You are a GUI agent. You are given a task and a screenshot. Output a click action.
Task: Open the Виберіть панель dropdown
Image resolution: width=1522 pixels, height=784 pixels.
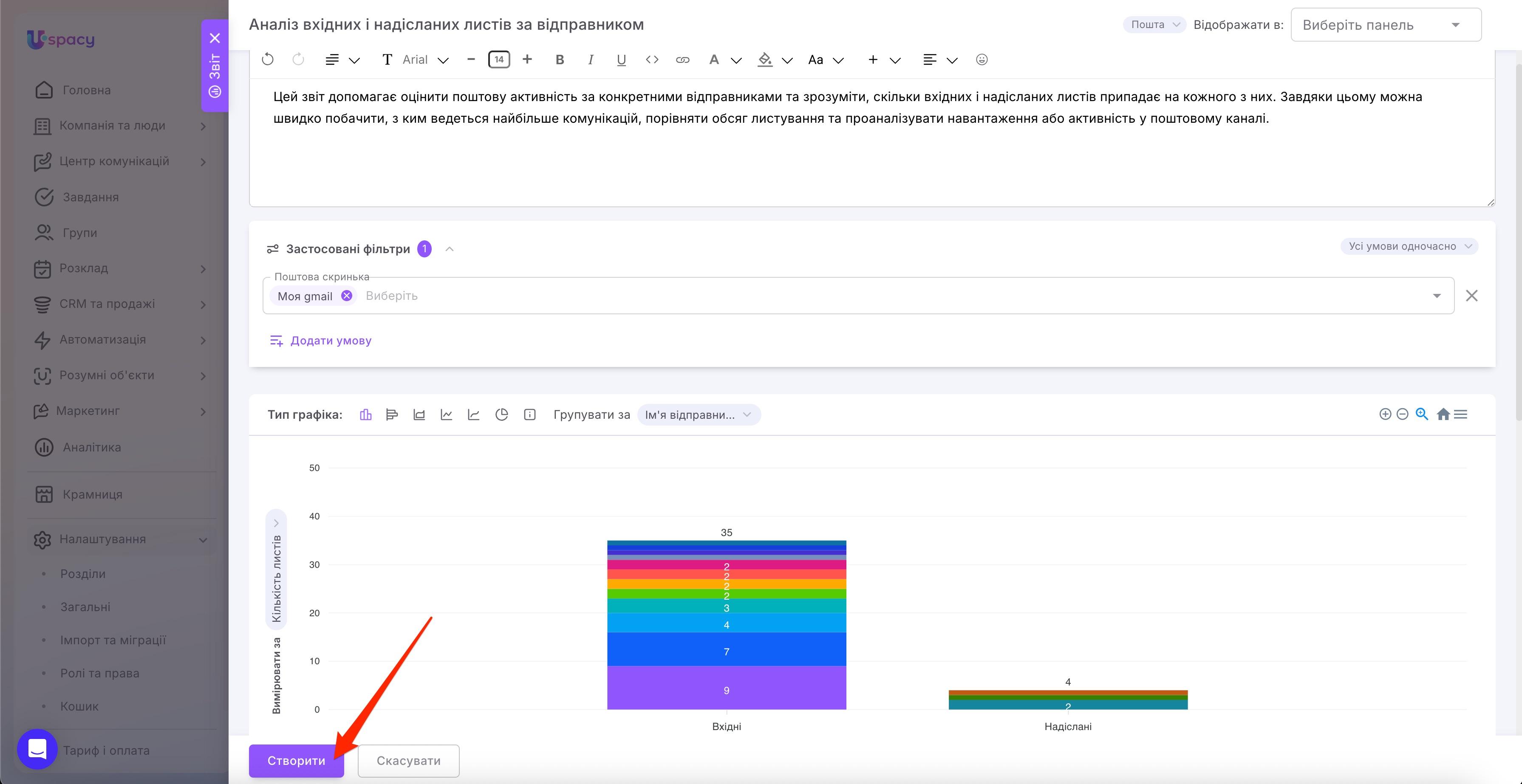pos(1386,25)
